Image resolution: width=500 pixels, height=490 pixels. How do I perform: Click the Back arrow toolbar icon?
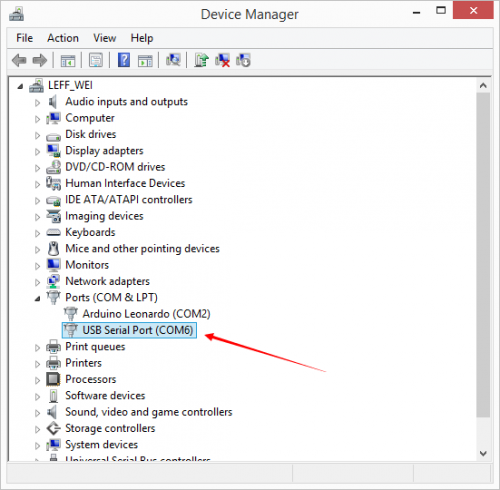point(19,60)
